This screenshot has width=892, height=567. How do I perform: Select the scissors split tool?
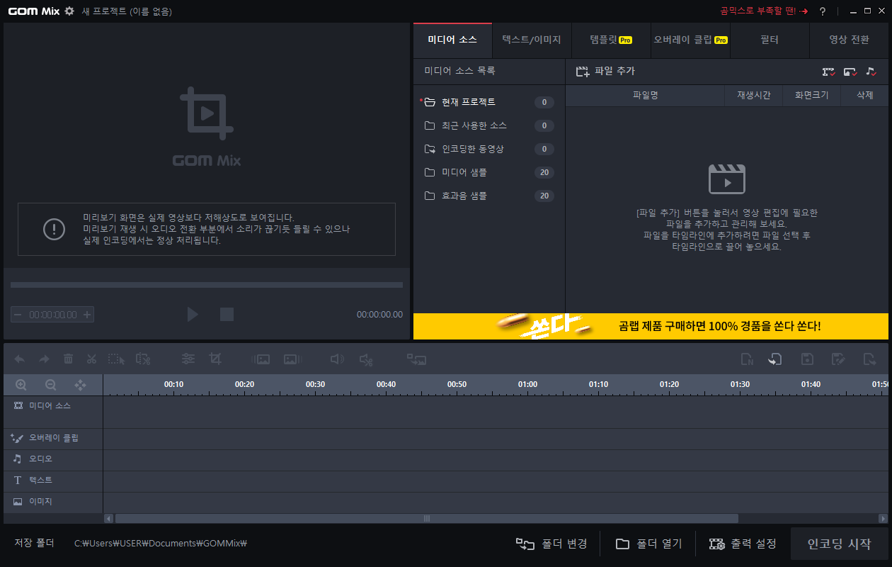(92, 359)
